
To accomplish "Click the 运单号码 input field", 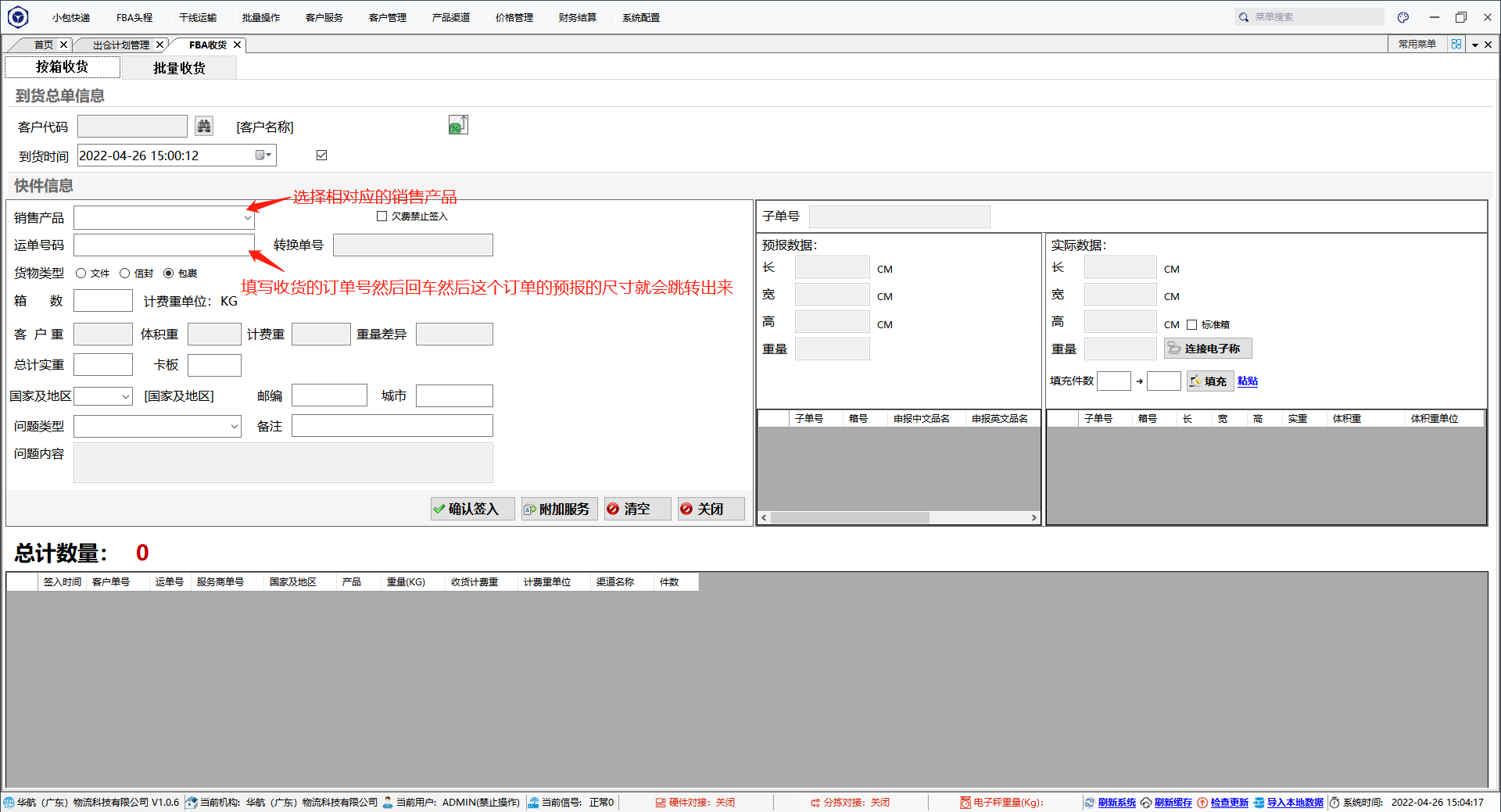I will [164, 245].
